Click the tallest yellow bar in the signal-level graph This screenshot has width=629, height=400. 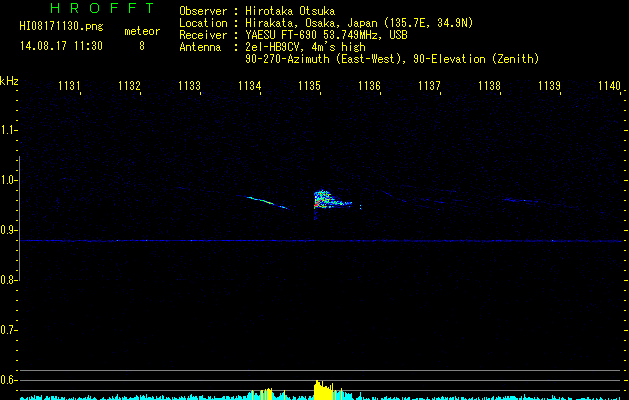pyautogui.click(x=317, y=389)
